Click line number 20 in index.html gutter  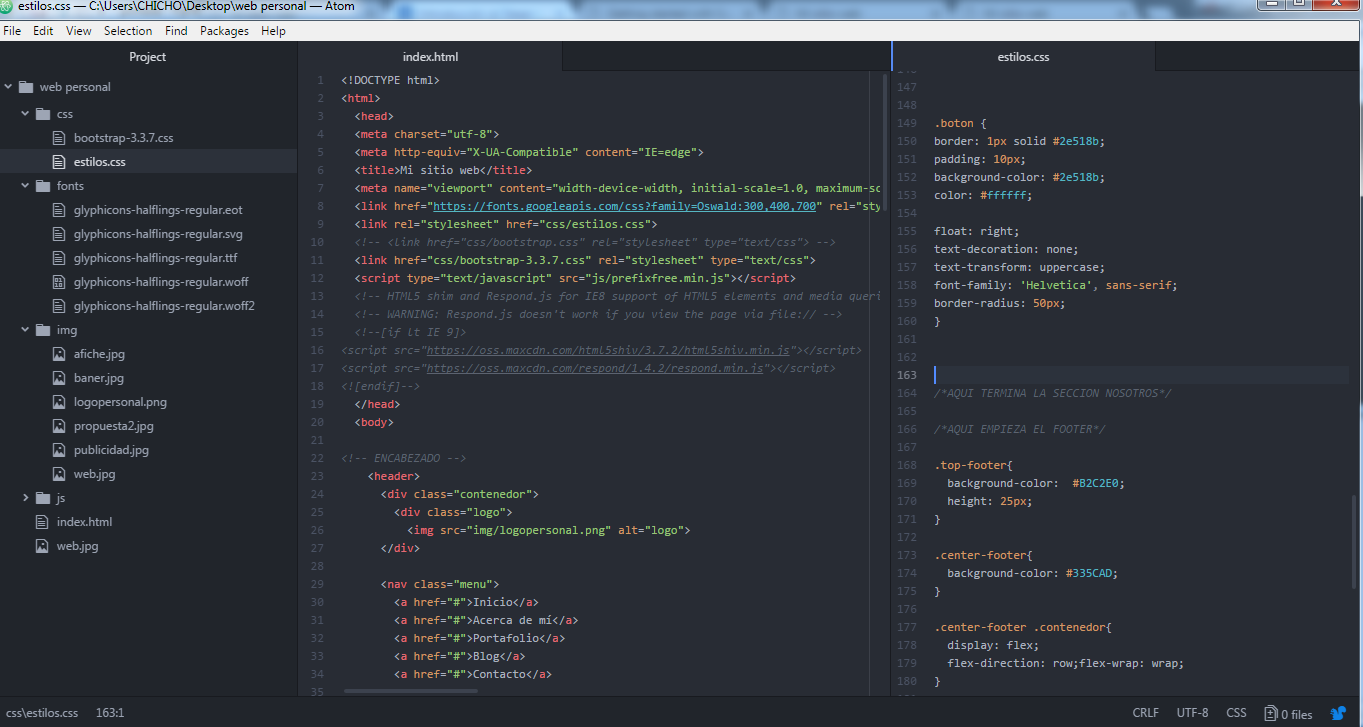pos(317,422)
